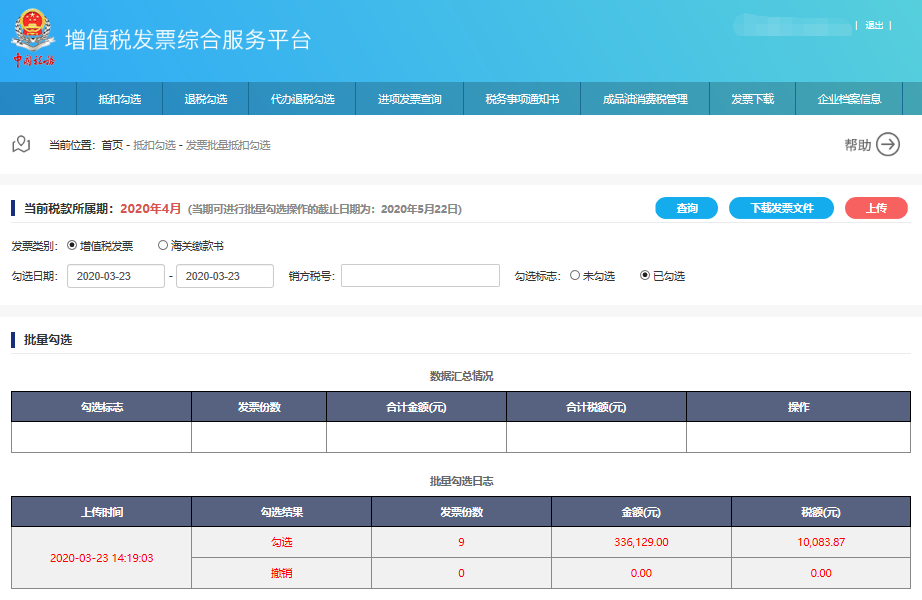Click the 批量勾选日志 heading

(x=462, y=481)
